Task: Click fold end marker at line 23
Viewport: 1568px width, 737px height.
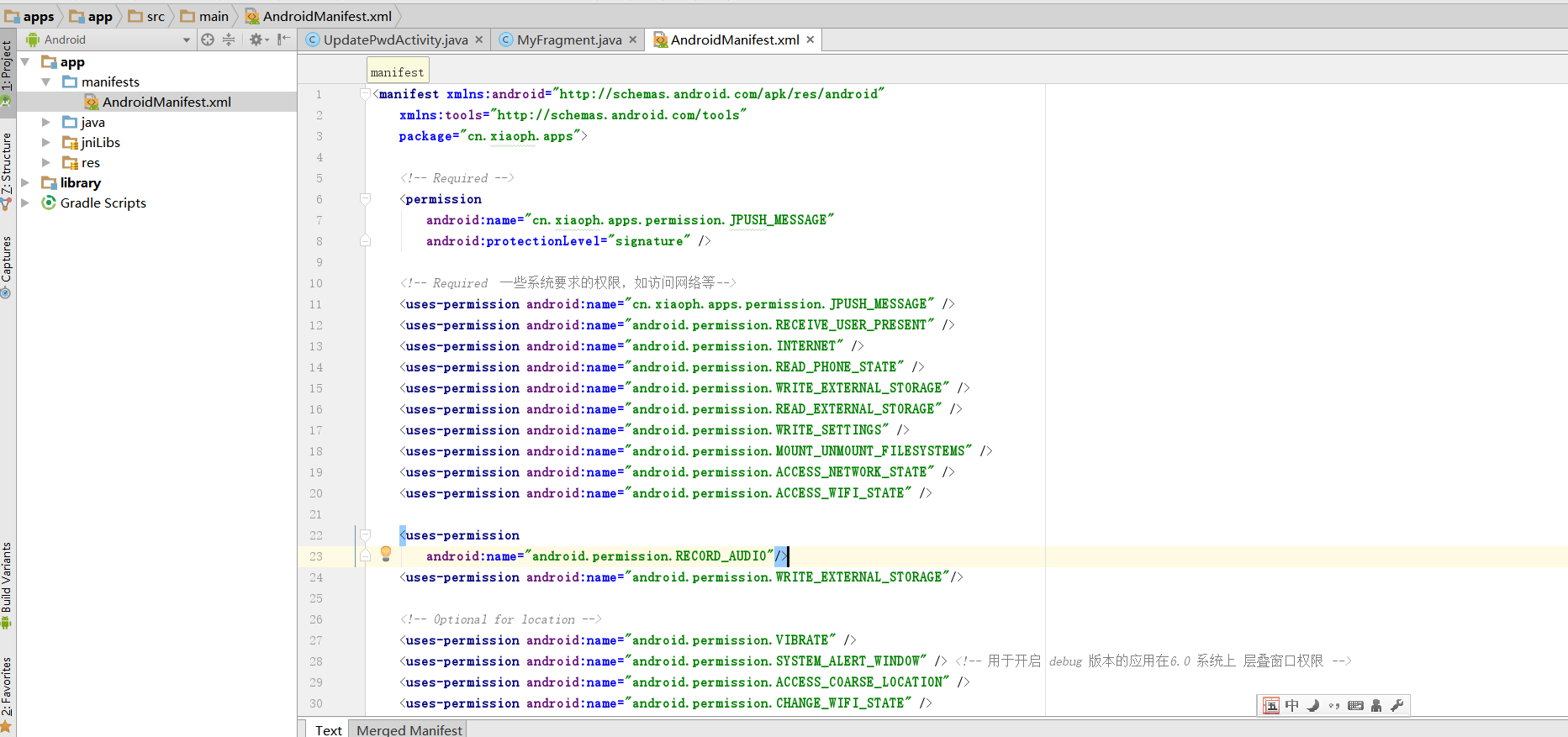Action: coord(366,555)
